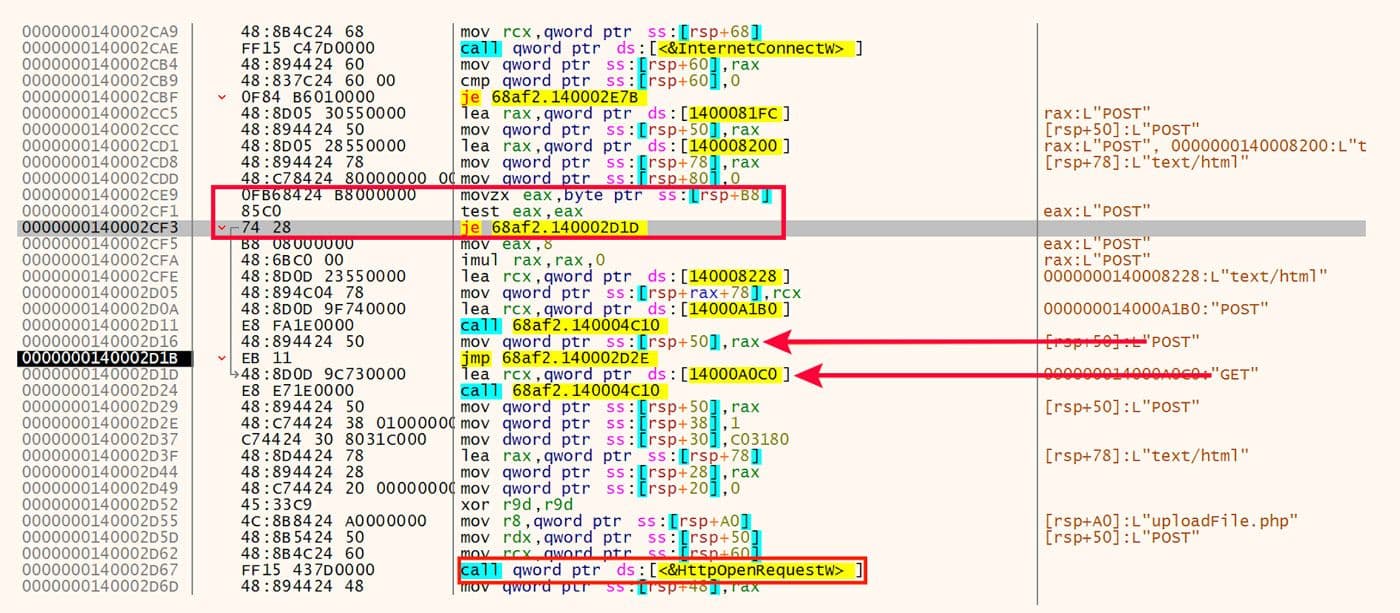Select the yellow-highlighted je 68af2.140002D1D instruction
Screen dimensions: 1400x613
540,227
